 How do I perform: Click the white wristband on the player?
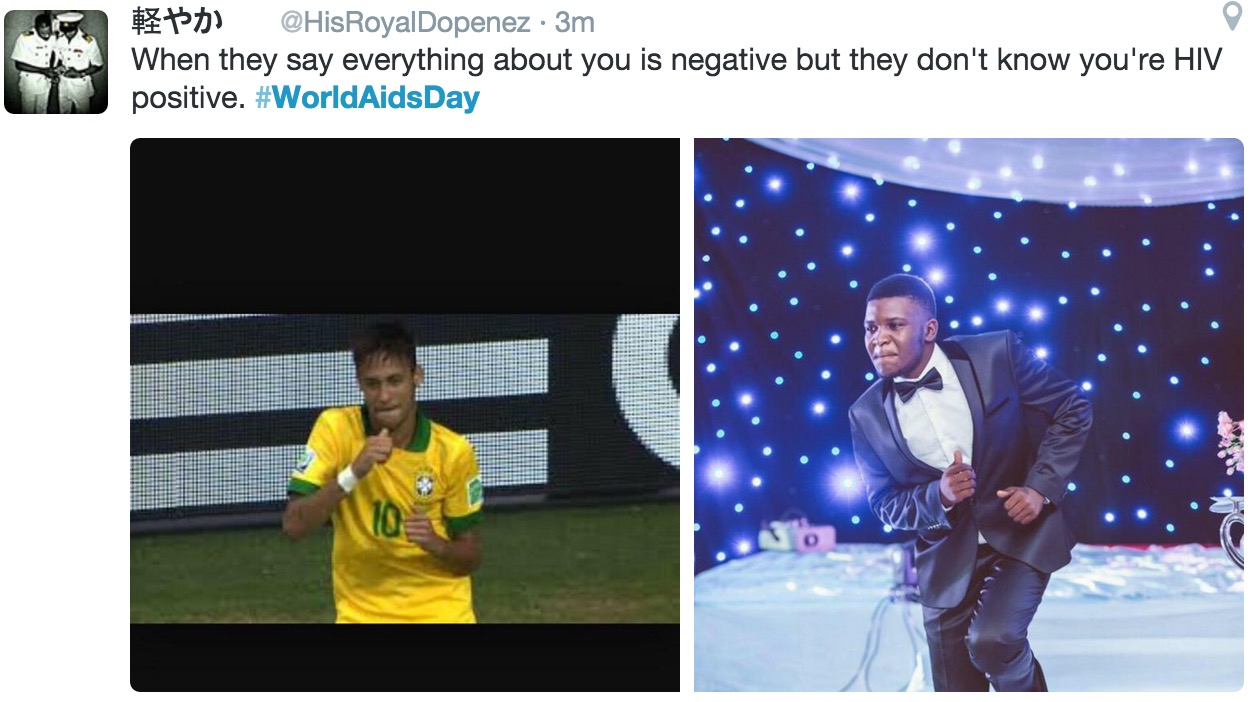point(347,479)
